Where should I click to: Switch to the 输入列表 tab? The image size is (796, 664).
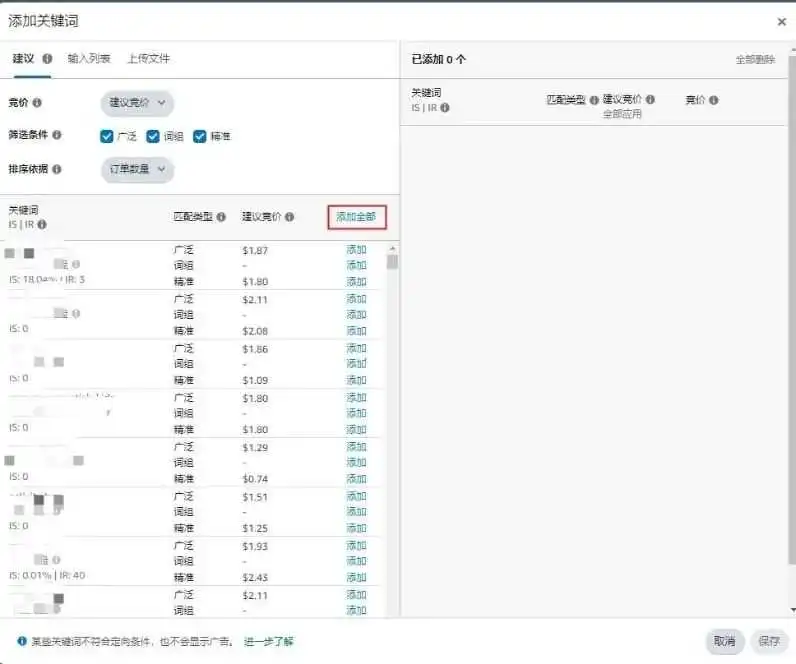pos(89,58)
